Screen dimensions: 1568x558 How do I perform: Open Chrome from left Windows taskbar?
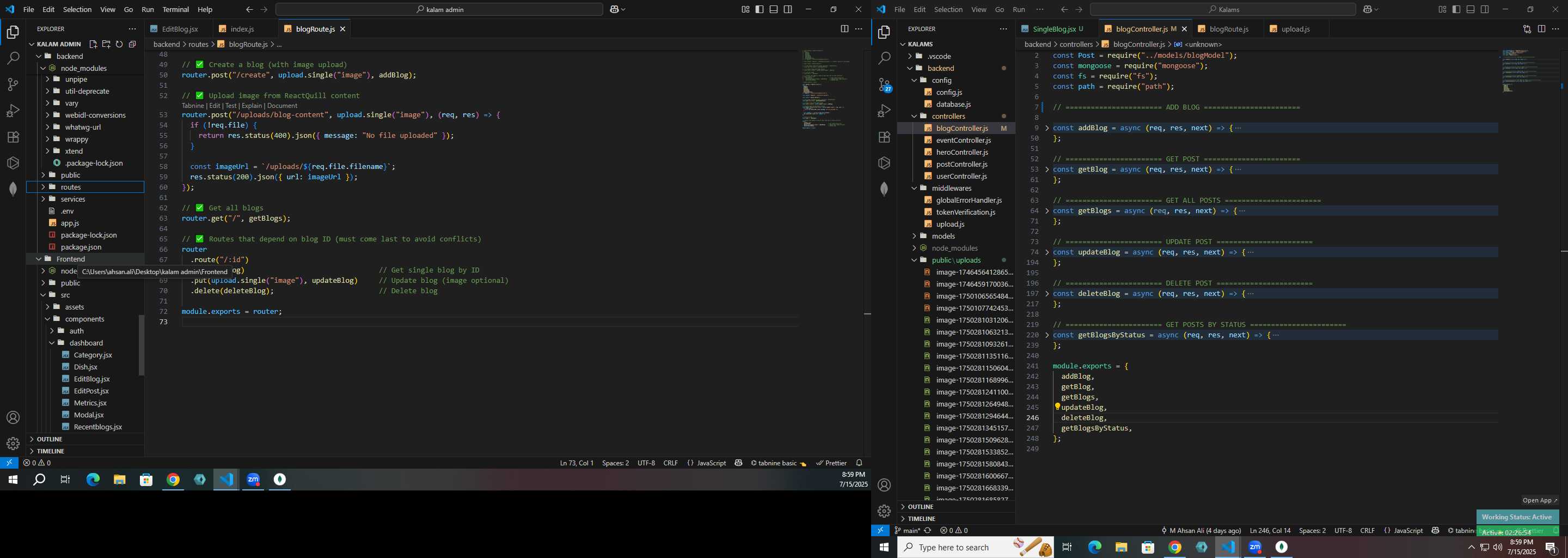[173, 480]
